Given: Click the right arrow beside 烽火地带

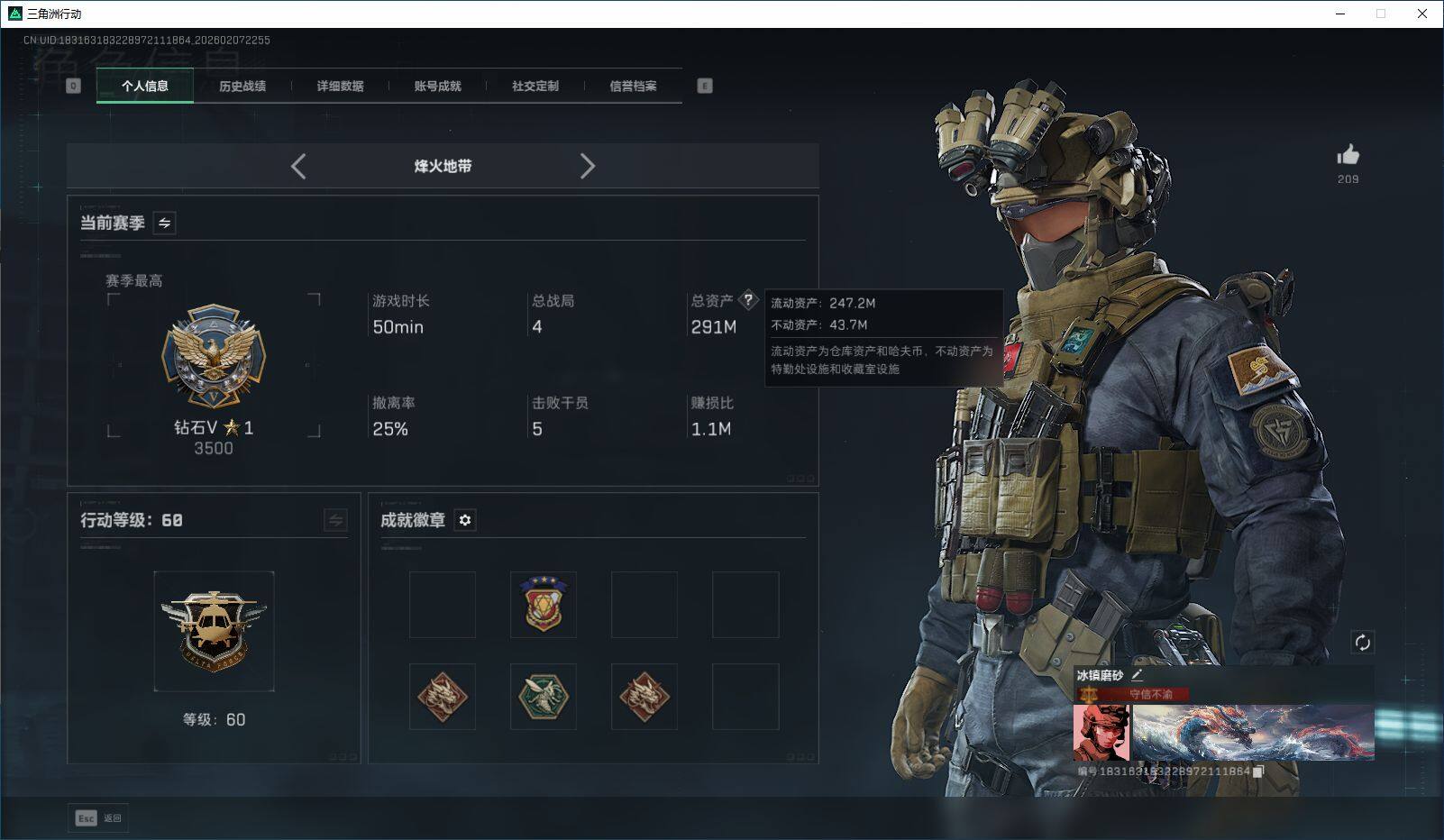Looking at the screenshot, I should click(x=589, y=167).
